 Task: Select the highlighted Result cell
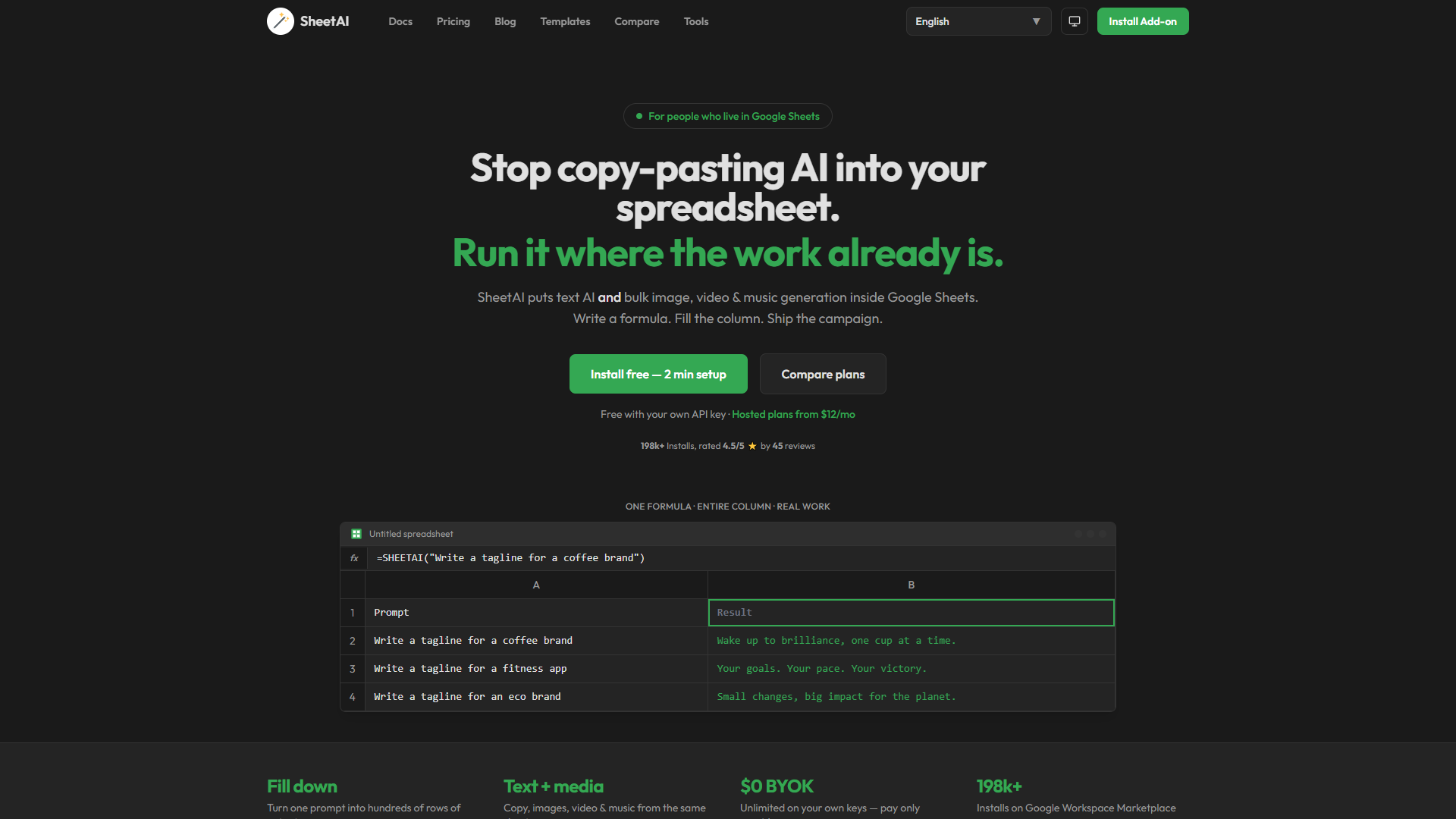(912, 613)
